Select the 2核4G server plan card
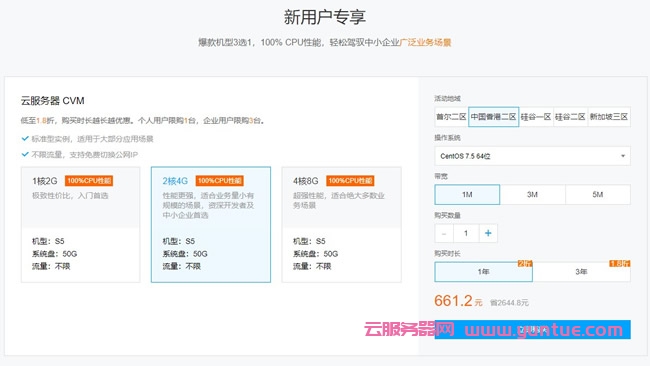Screen dimensions: 650x366 pos(211,225)
